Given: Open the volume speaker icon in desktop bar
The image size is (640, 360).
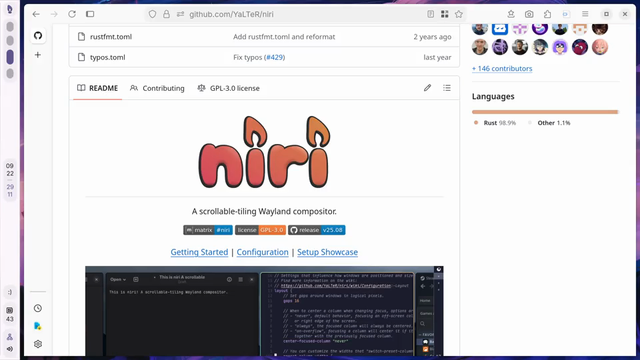Looking at the screenshot, I should (10, 349).
